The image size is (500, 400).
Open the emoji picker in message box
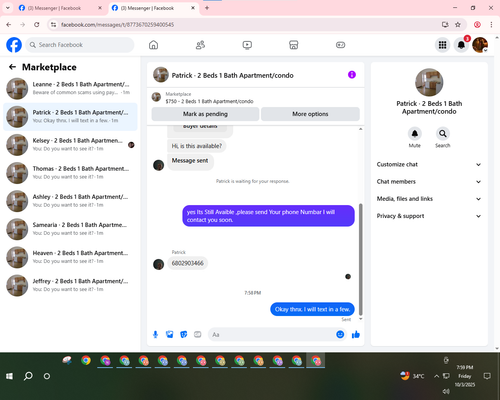tap(340, 334)
